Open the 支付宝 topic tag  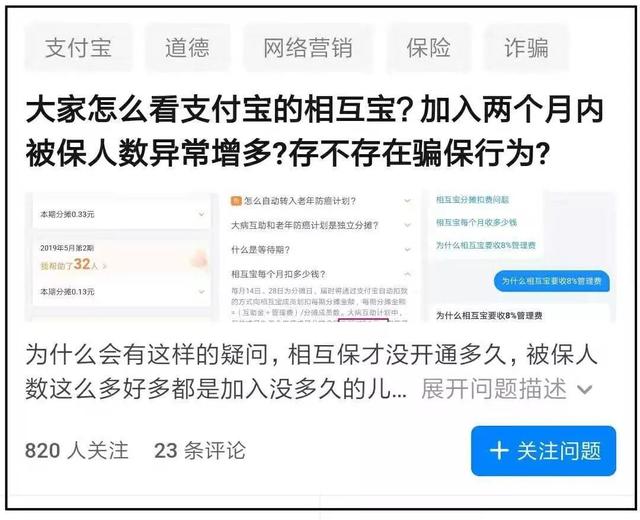[78, 48]
